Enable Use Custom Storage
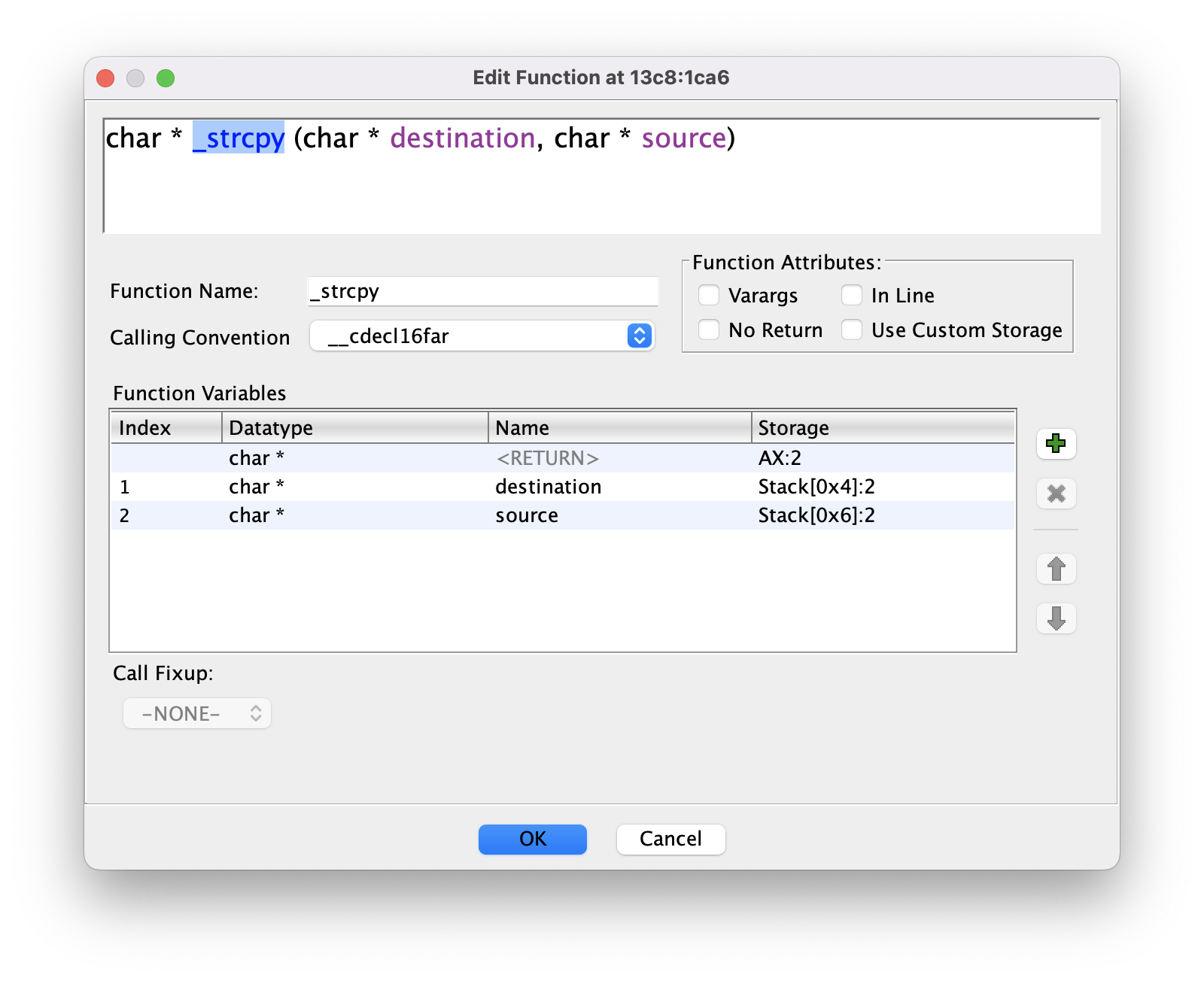This screenshot has width=1204, height=981. [x=852, y=330]
